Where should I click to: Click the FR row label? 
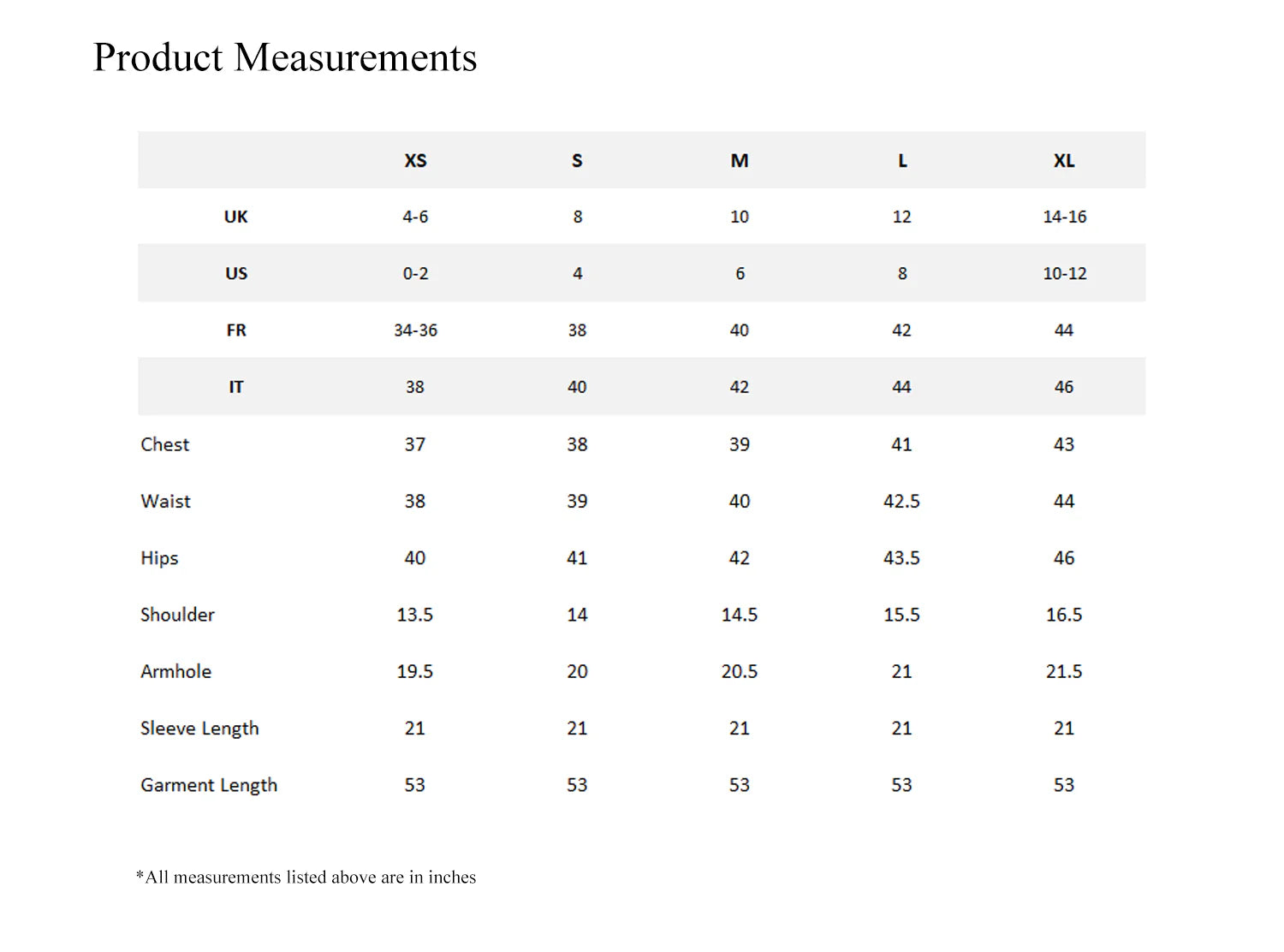pos(236,330)
